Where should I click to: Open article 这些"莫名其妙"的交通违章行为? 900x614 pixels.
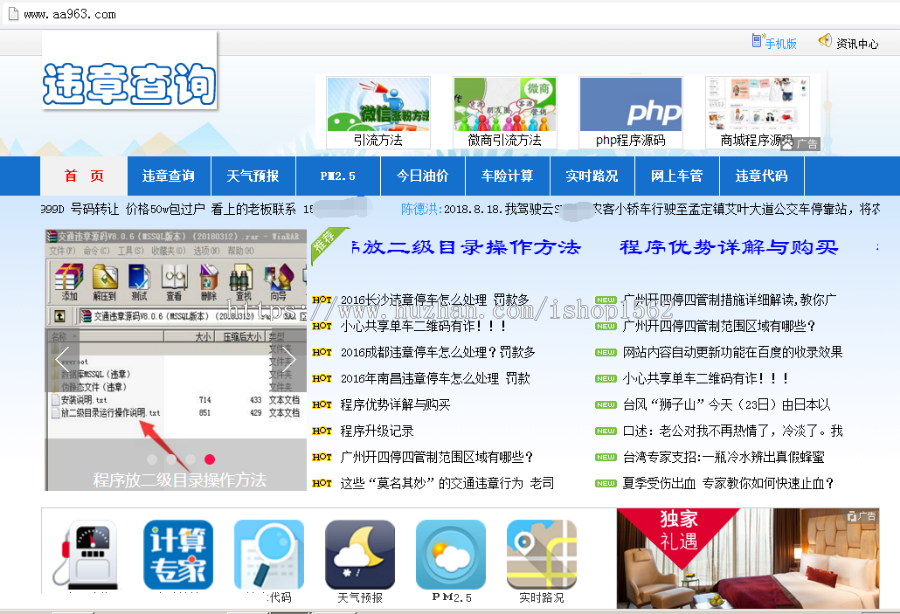coord(447,483)
